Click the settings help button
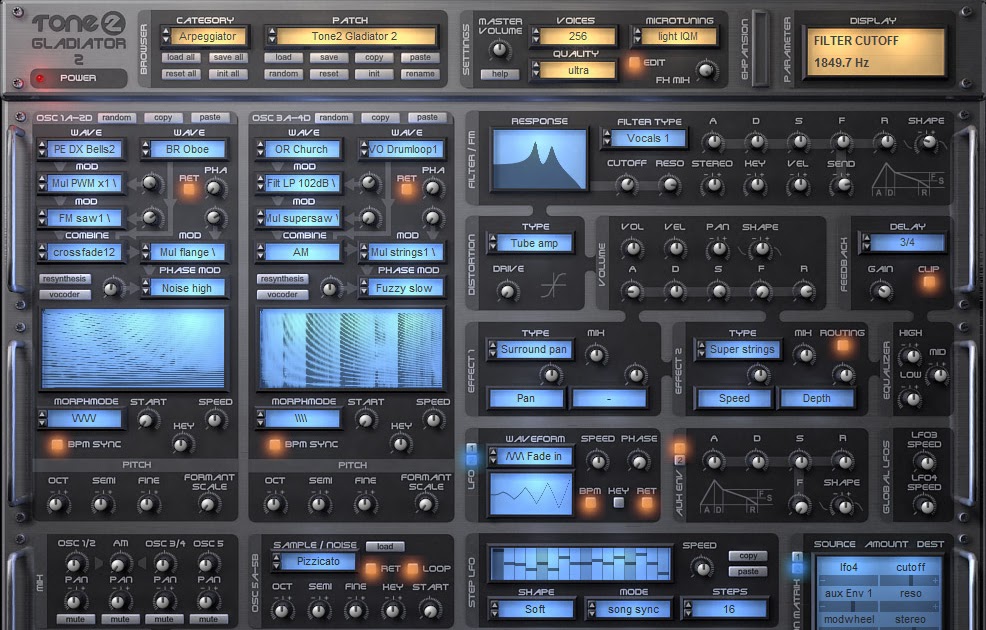986x630 pixels. click(x=500, y=74)
